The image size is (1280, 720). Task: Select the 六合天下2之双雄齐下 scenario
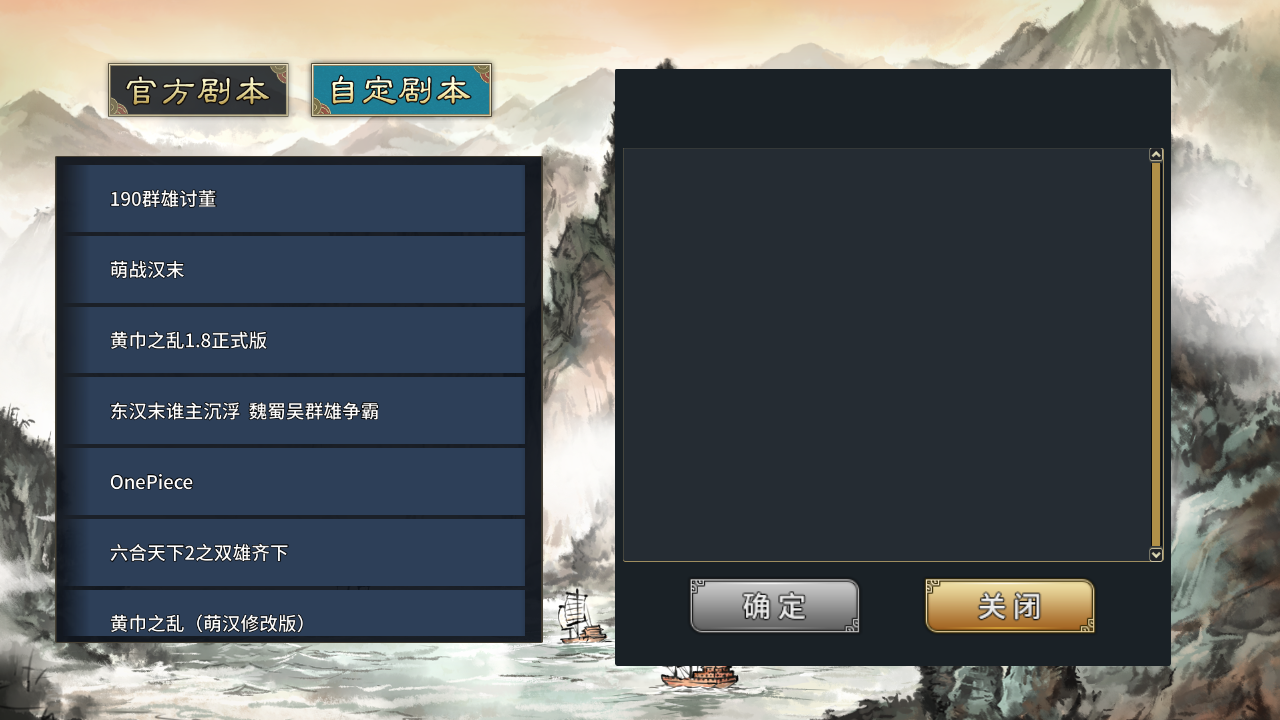[x=296, y=553]
